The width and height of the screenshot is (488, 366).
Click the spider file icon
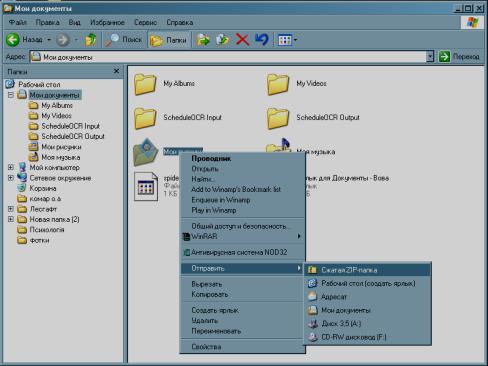click(146, 186)
